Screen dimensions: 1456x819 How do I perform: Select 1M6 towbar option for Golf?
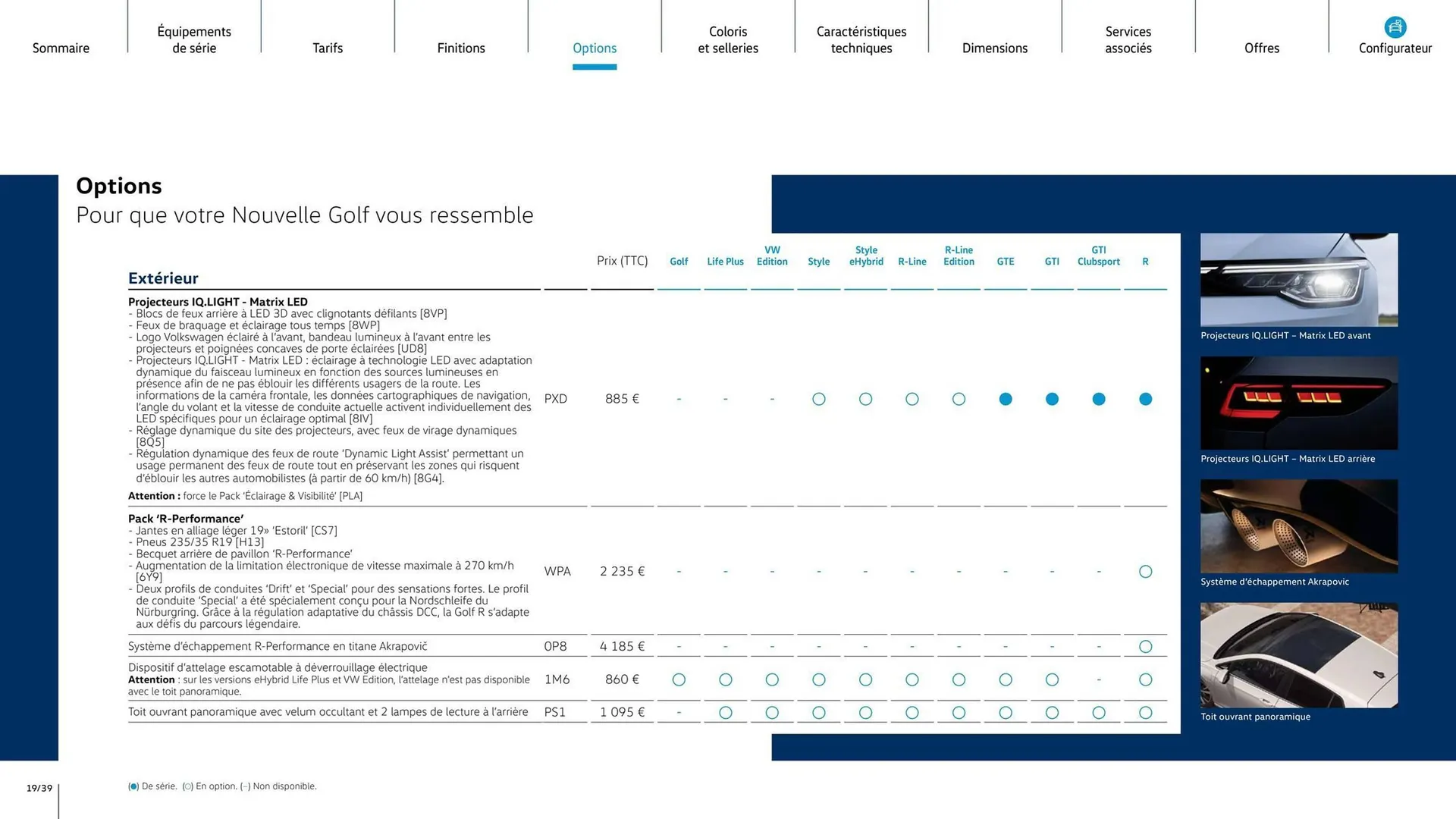(x=679, y=680)
